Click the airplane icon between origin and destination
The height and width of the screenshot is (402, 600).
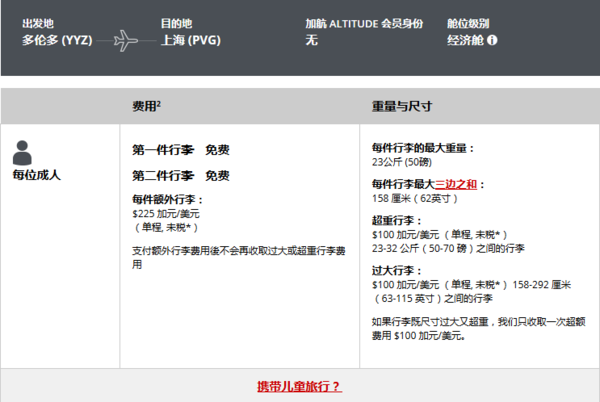click(126, 41)
